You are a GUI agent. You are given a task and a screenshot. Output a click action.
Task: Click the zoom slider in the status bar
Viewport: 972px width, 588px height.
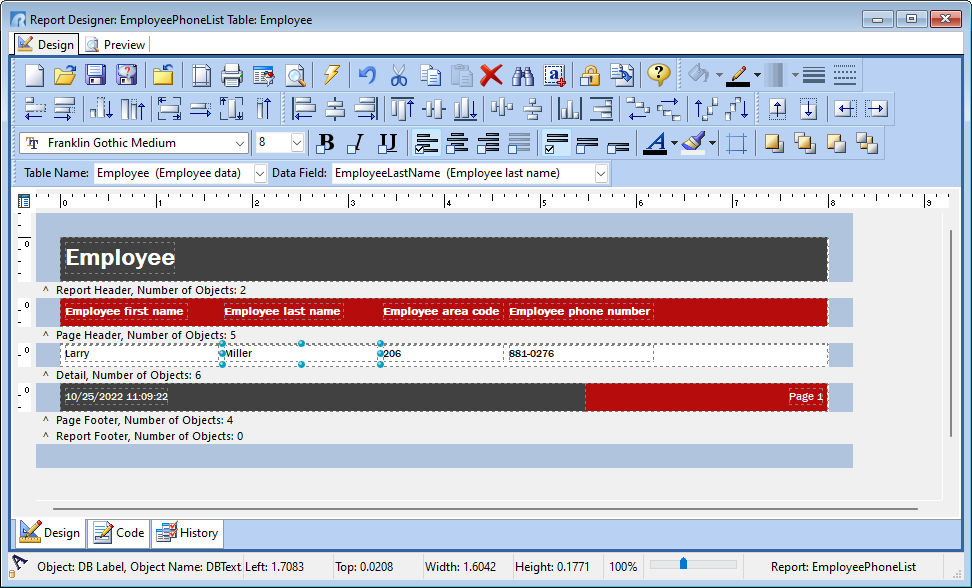[x=693, y=564]
